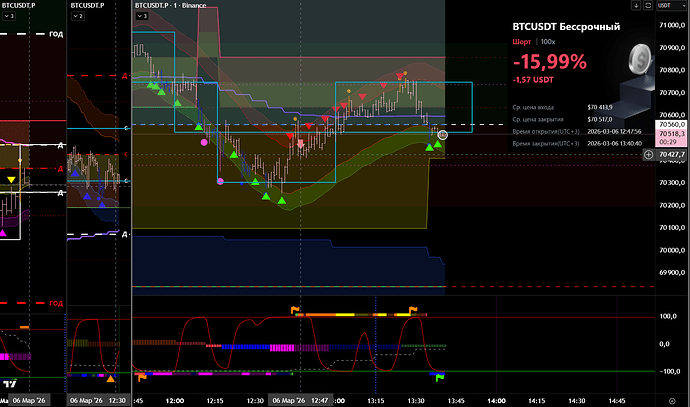Expand the indicator legend in main chart pane
This screenshot has width=690, height=407.
point(142,17)
